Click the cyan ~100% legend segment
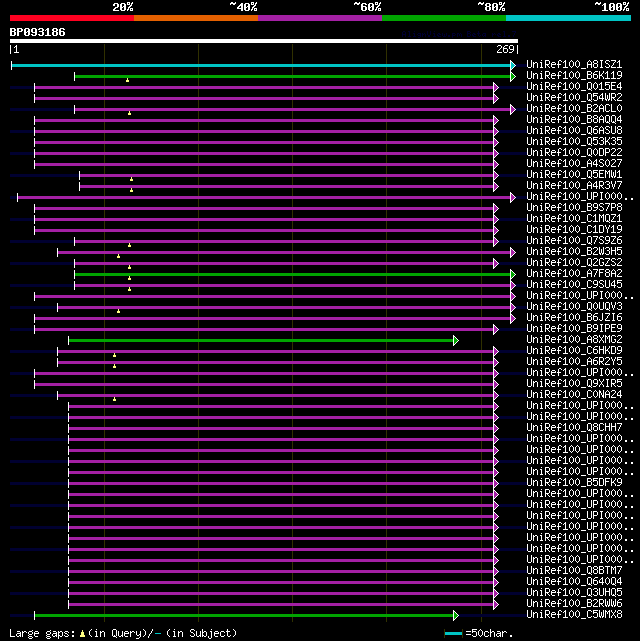The width and height of the screenshot is (640, 641). point(568,18)
